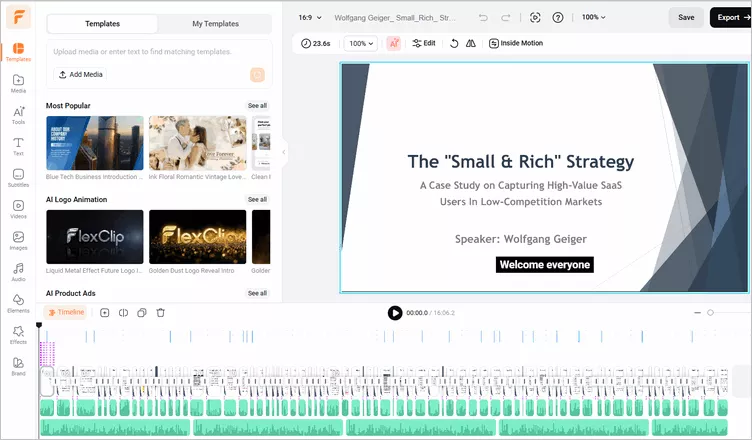The height and width of the screenshot is (440, 752).
Task: Play the video preview
Action: click(x=395, y=313)
